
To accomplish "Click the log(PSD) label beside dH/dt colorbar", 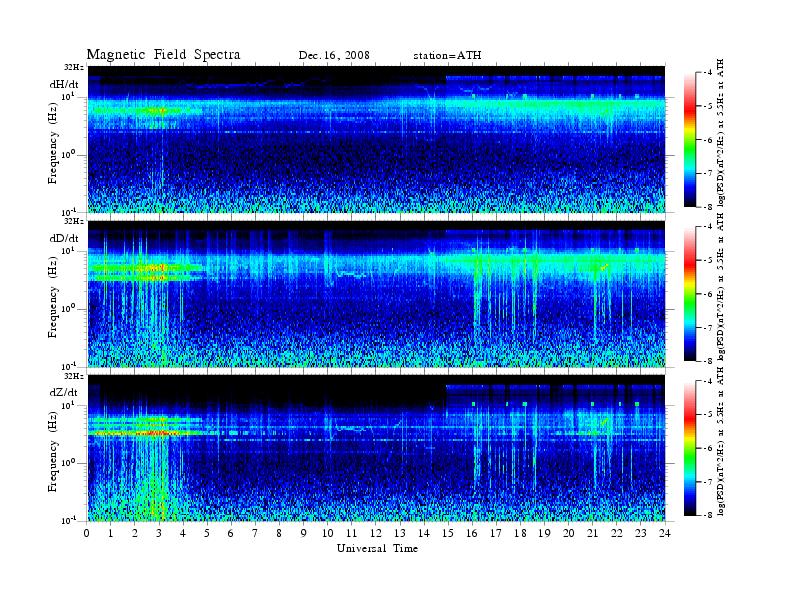I will (721, 134).
